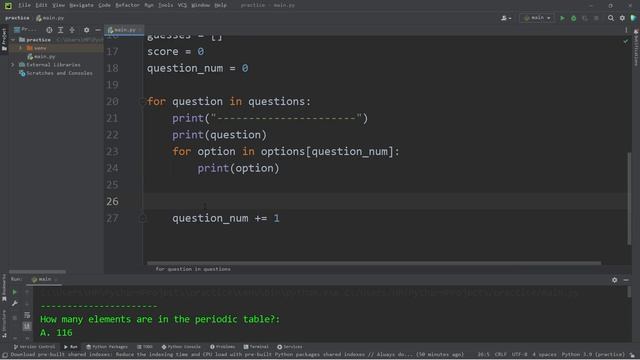Viewport: 640px width, 360px height.
Task: Open the Refactor menu
Action: click(127, 5)
